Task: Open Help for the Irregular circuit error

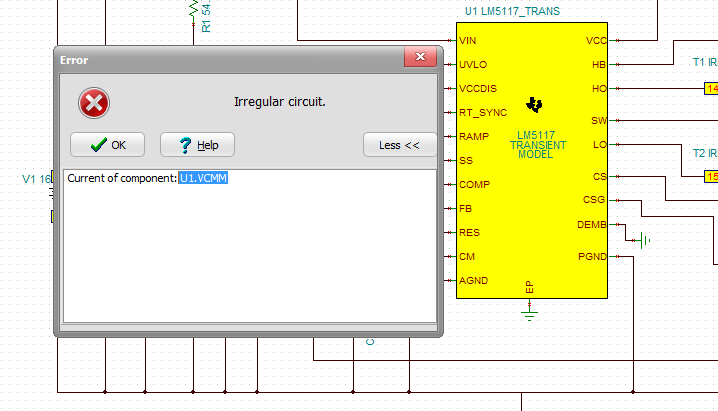Action: (x=197, y=145)
